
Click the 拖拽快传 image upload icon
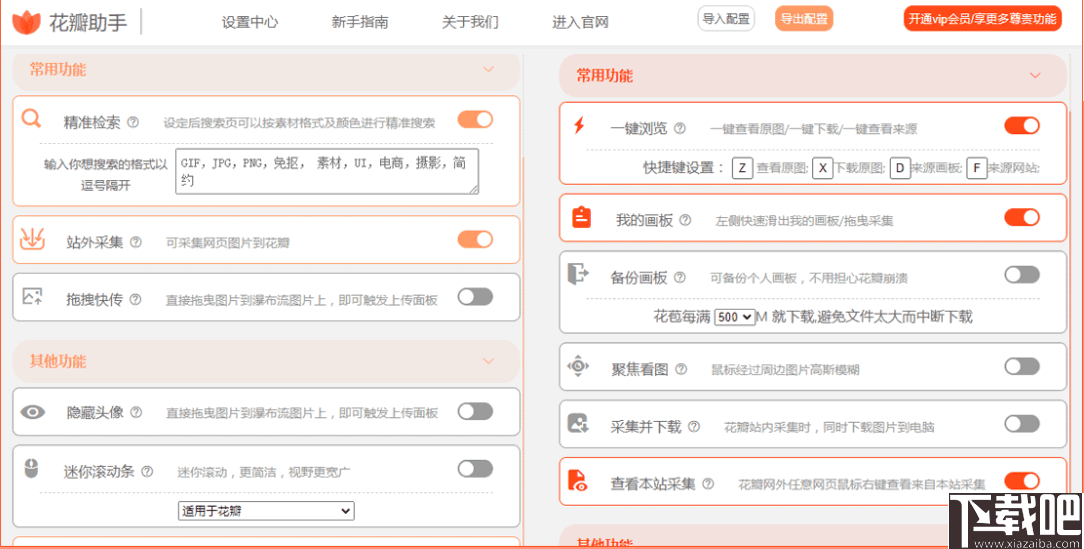(x=32, y=297)
